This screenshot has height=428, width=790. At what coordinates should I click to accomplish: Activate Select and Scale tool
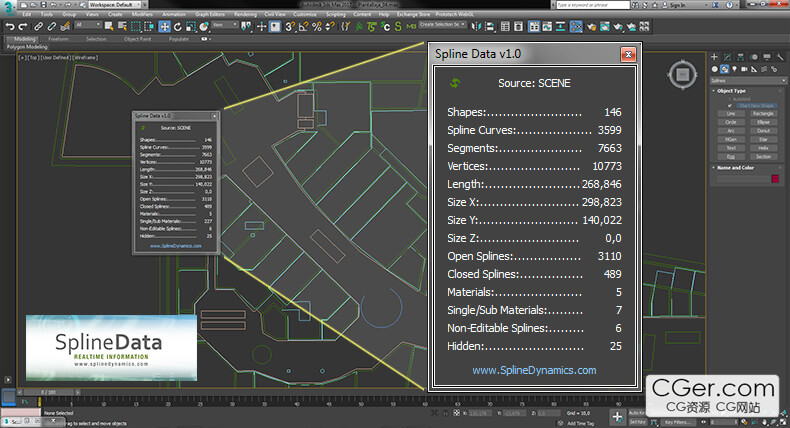[x=191, y=26]
